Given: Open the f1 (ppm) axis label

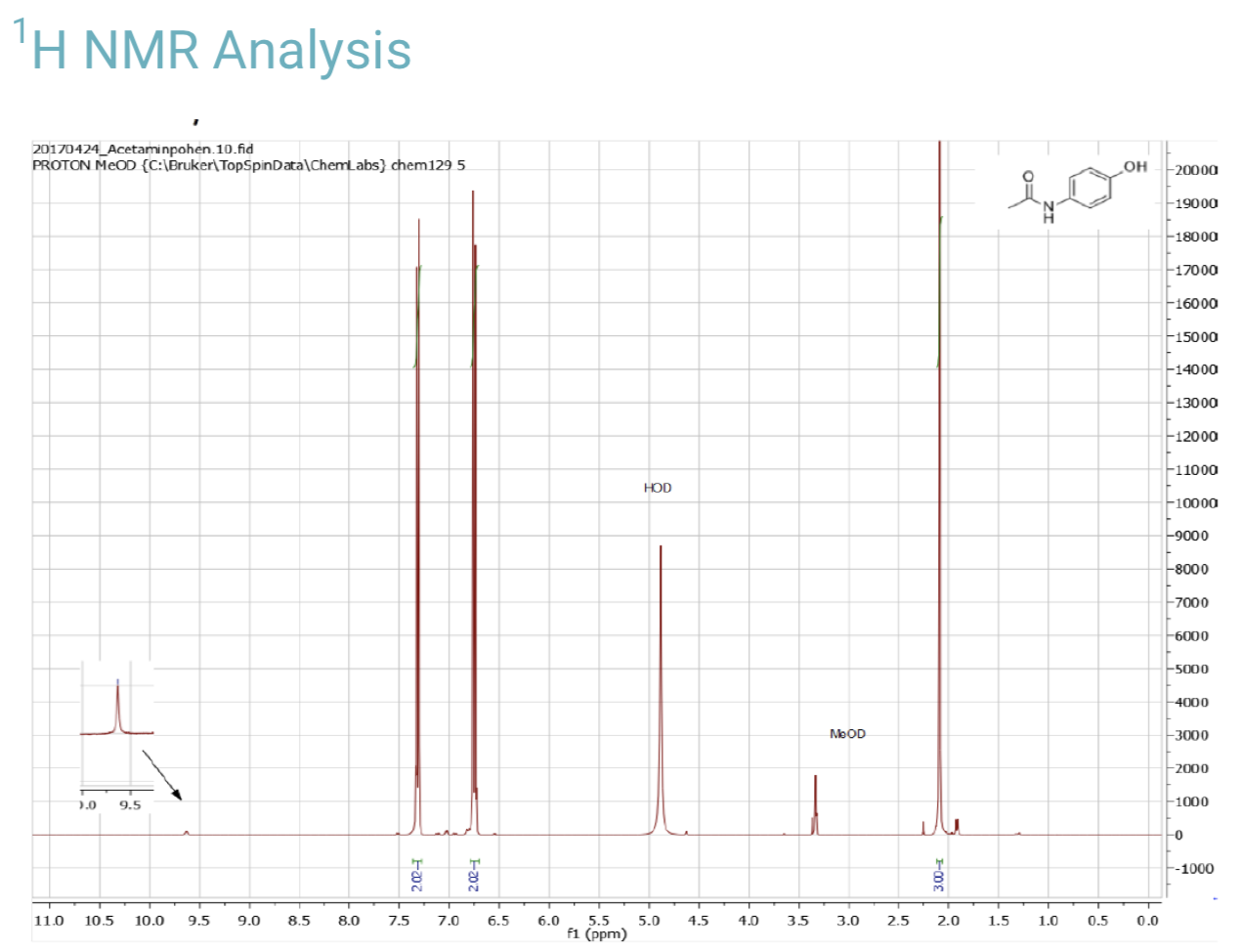Looking at the screenshot, I should pyautogui.click(x=595, y=933).
